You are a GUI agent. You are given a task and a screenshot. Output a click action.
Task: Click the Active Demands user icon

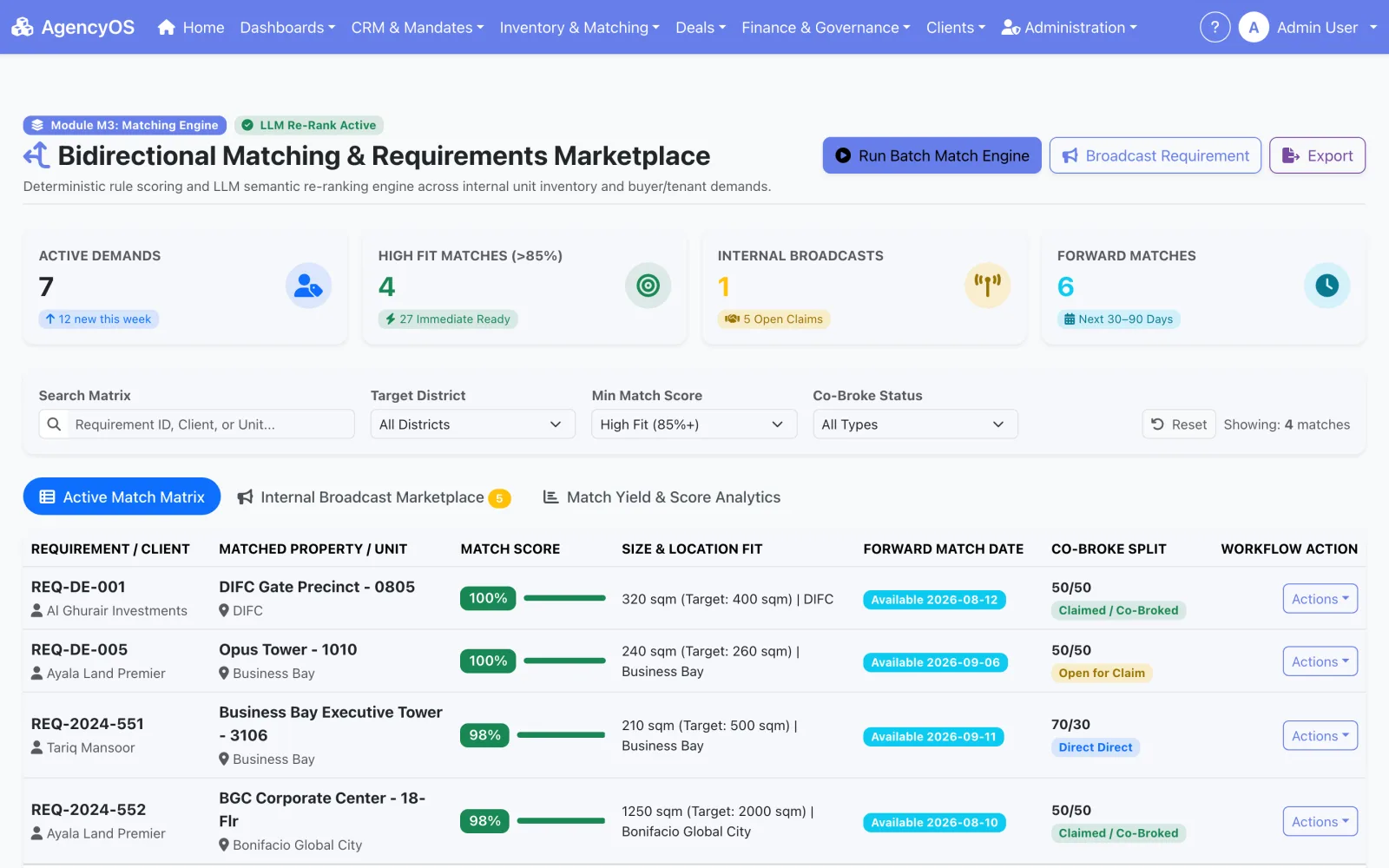coord(308,286)
